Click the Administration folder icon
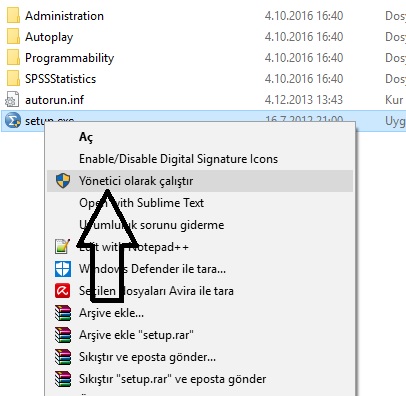The image size is (406, 396). click(13, 16)
